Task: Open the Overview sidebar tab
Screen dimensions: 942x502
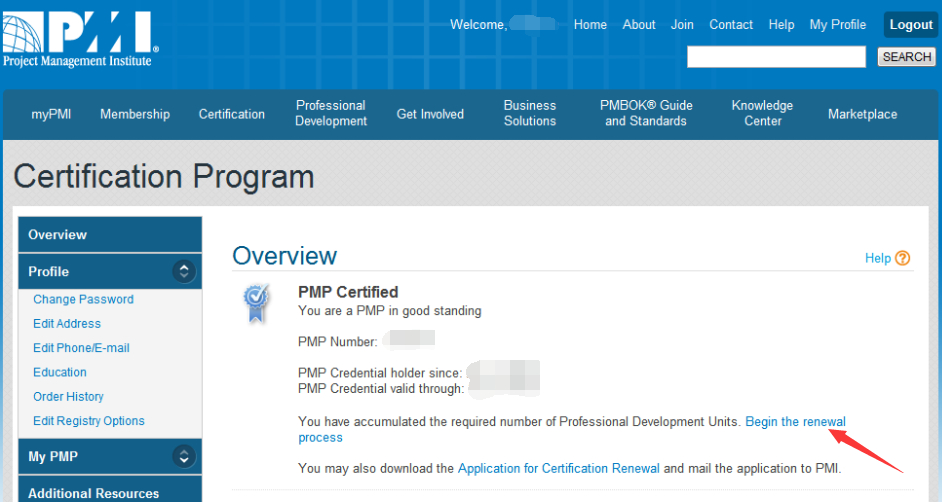Action: point(110,235)
